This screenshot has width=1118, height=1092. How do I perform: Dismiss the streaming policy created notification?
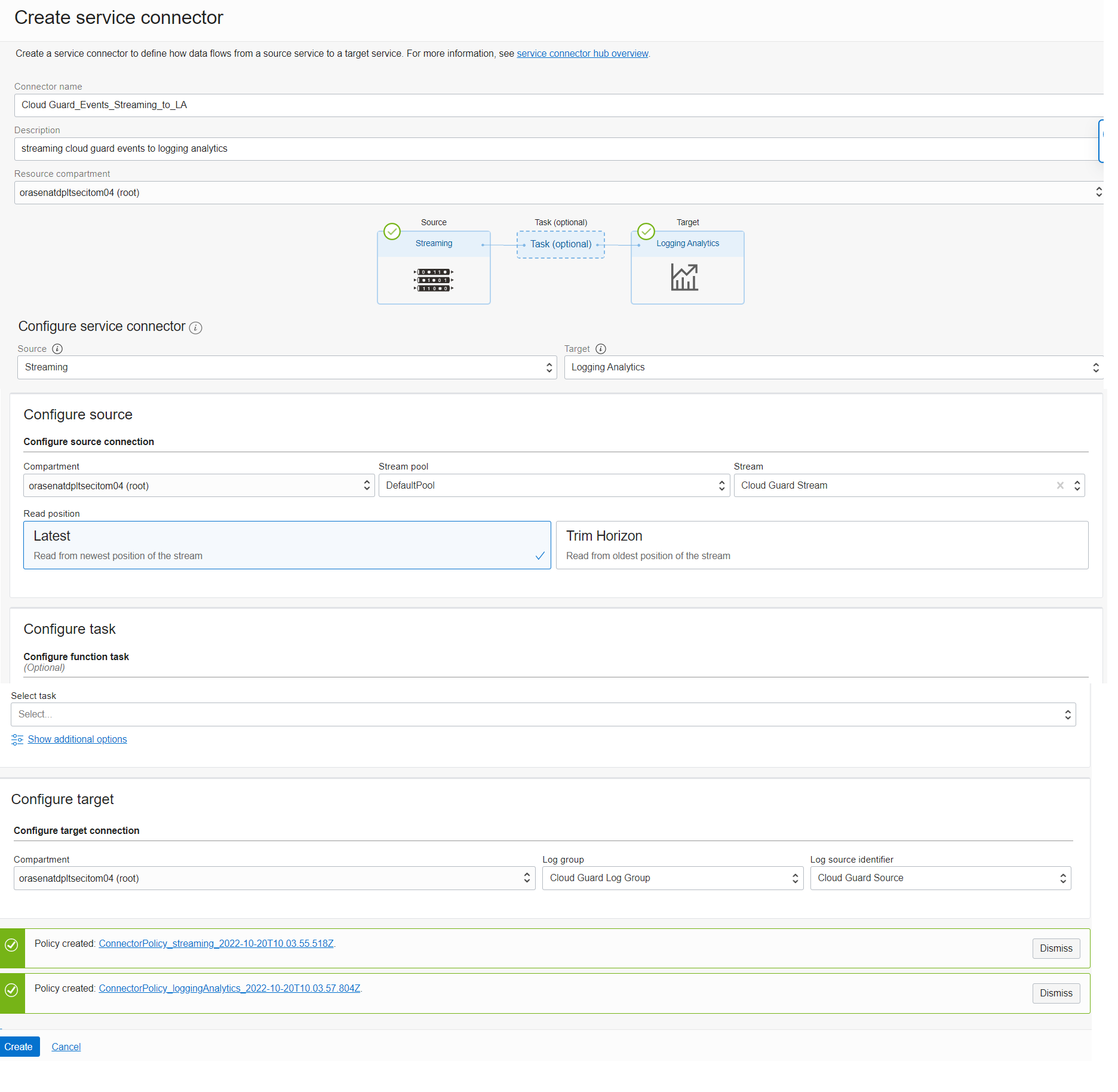pyautogui.click(x=1055, y=948)
